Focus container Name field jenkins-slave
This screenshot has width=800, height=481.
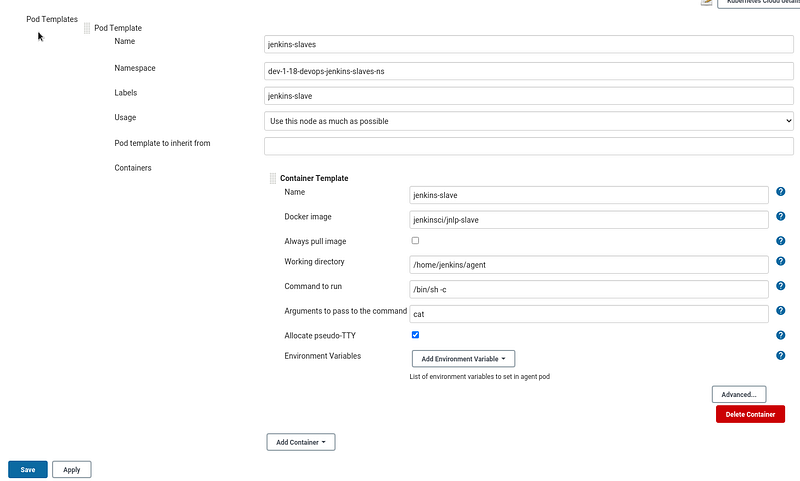click(589, 195)
